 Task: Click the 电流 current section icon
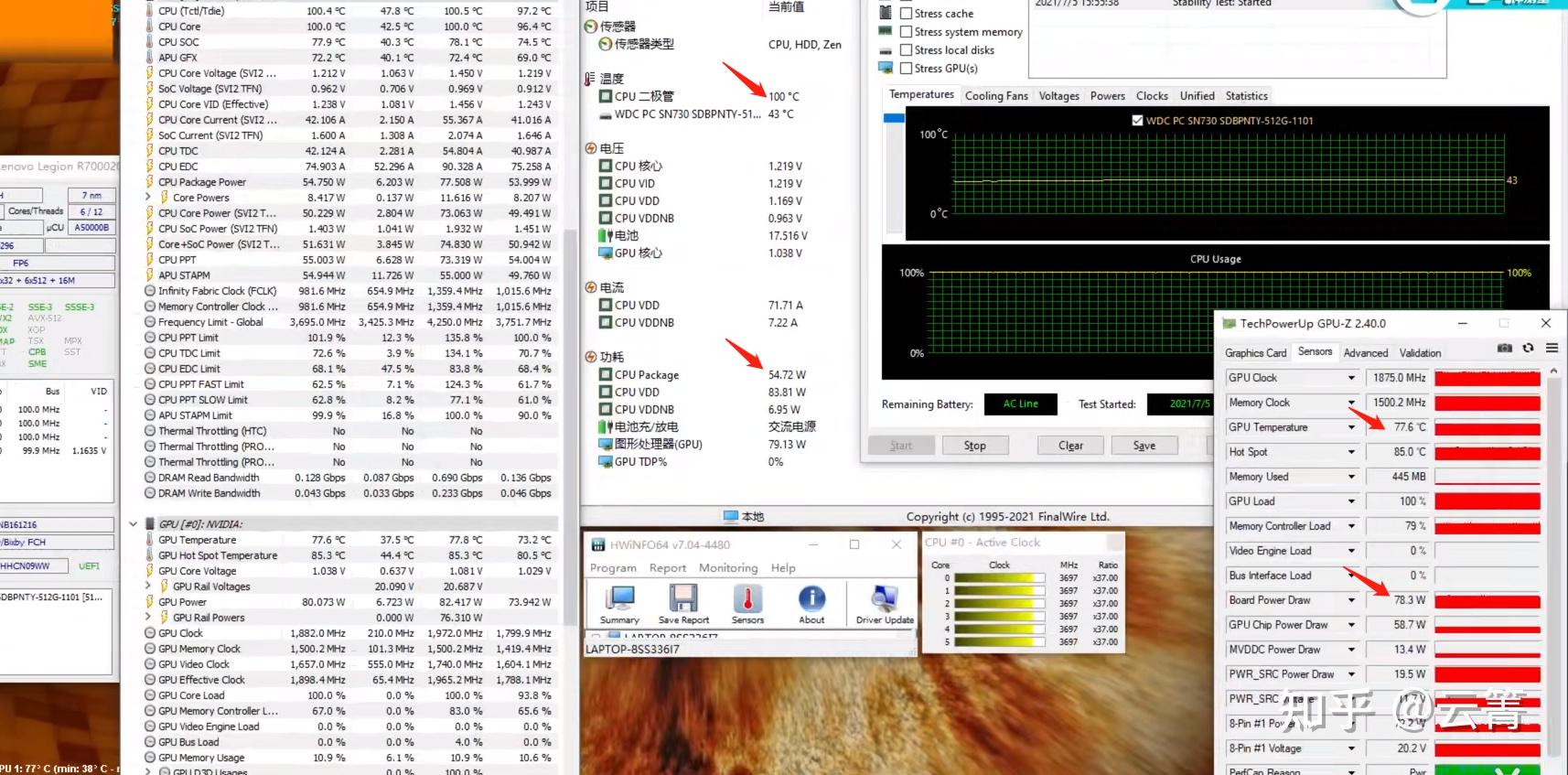(x=591, y=287)
